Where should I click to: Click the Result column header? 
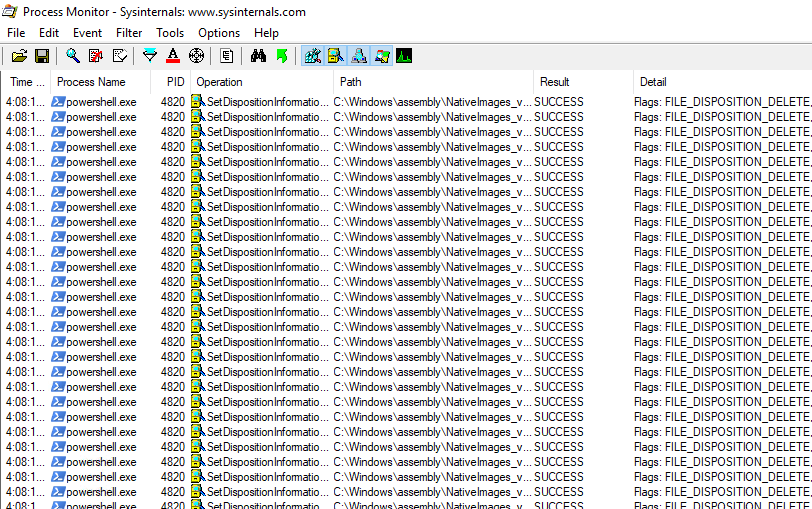(584, 82)
